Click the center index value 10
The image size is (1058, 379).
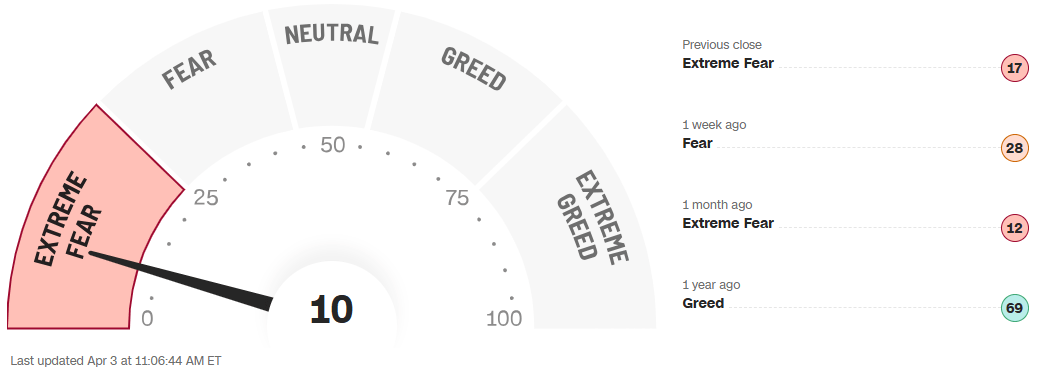coord(331,310)
